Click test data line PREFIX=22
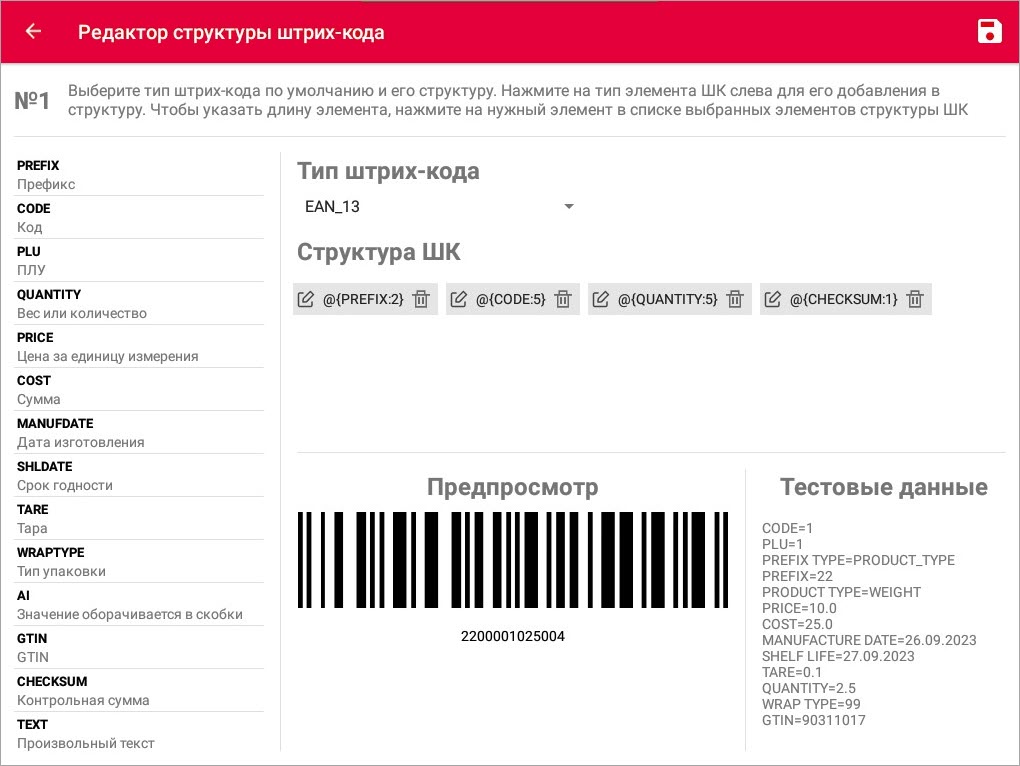Viewport: 1020px width, 766px height. 797,576
